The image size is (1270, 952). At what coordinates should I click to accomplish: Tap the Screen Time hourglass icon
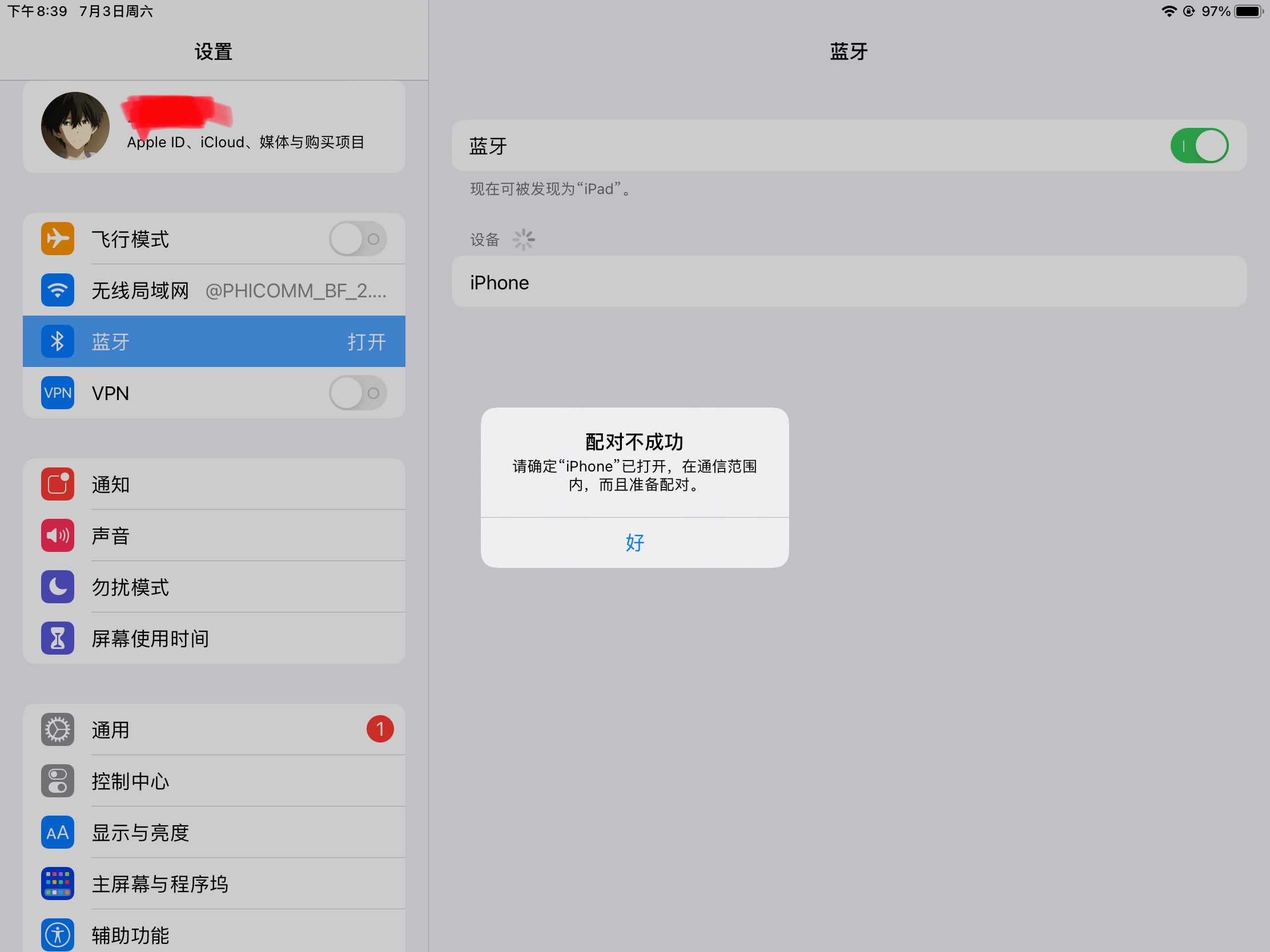[58, 638]
